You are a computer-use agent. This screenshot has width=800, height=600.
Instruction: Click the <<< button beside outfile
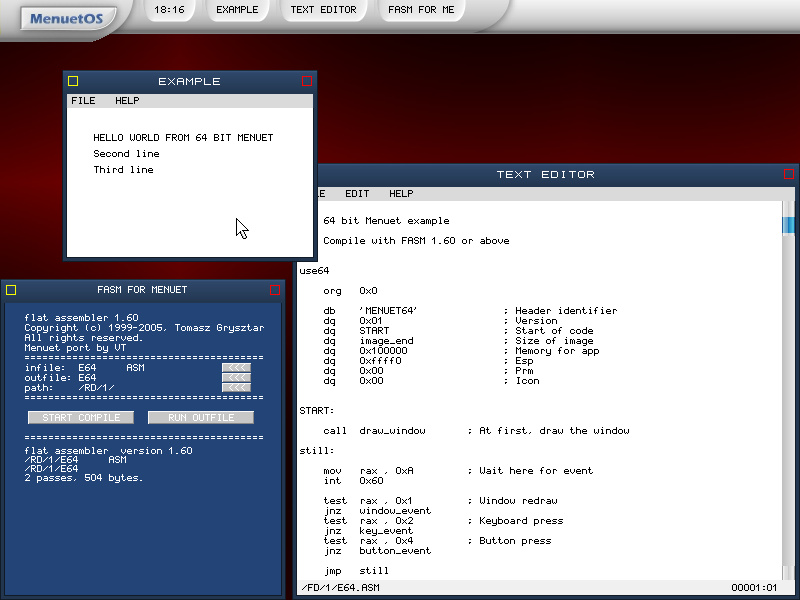236,378
